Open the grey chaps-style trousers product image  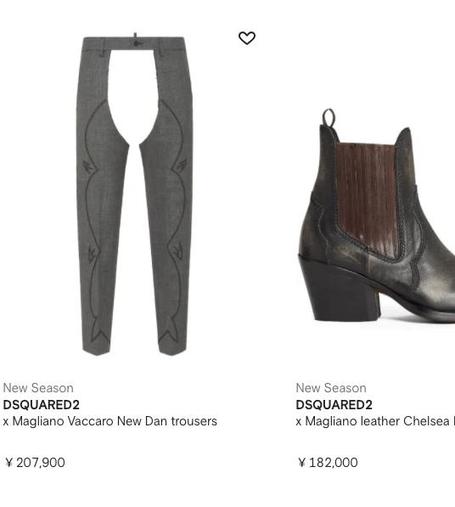coord(135,194)
